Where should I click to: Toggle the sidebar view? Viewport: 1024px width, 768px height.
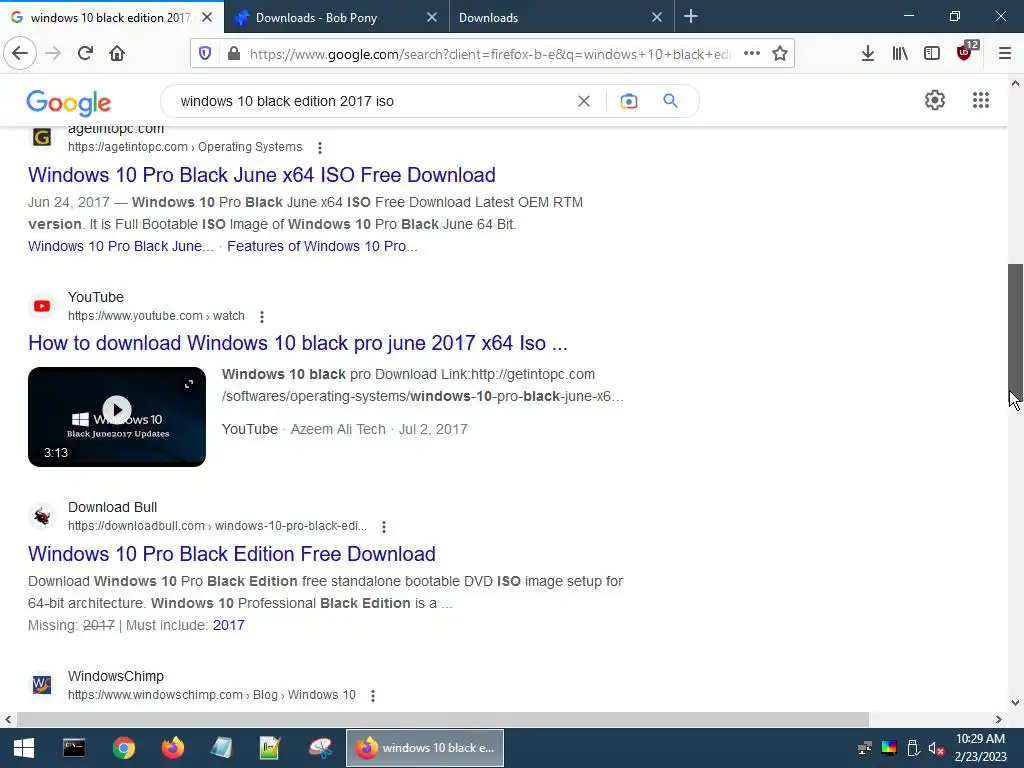point(932,54)
